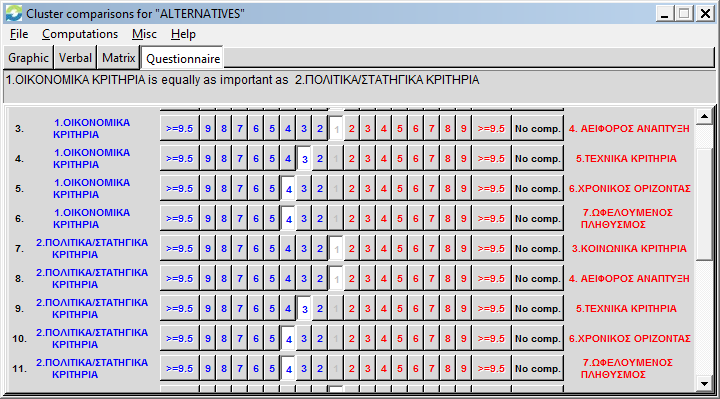Choose No comp. for row 4
720x399 pixels.
538,158
